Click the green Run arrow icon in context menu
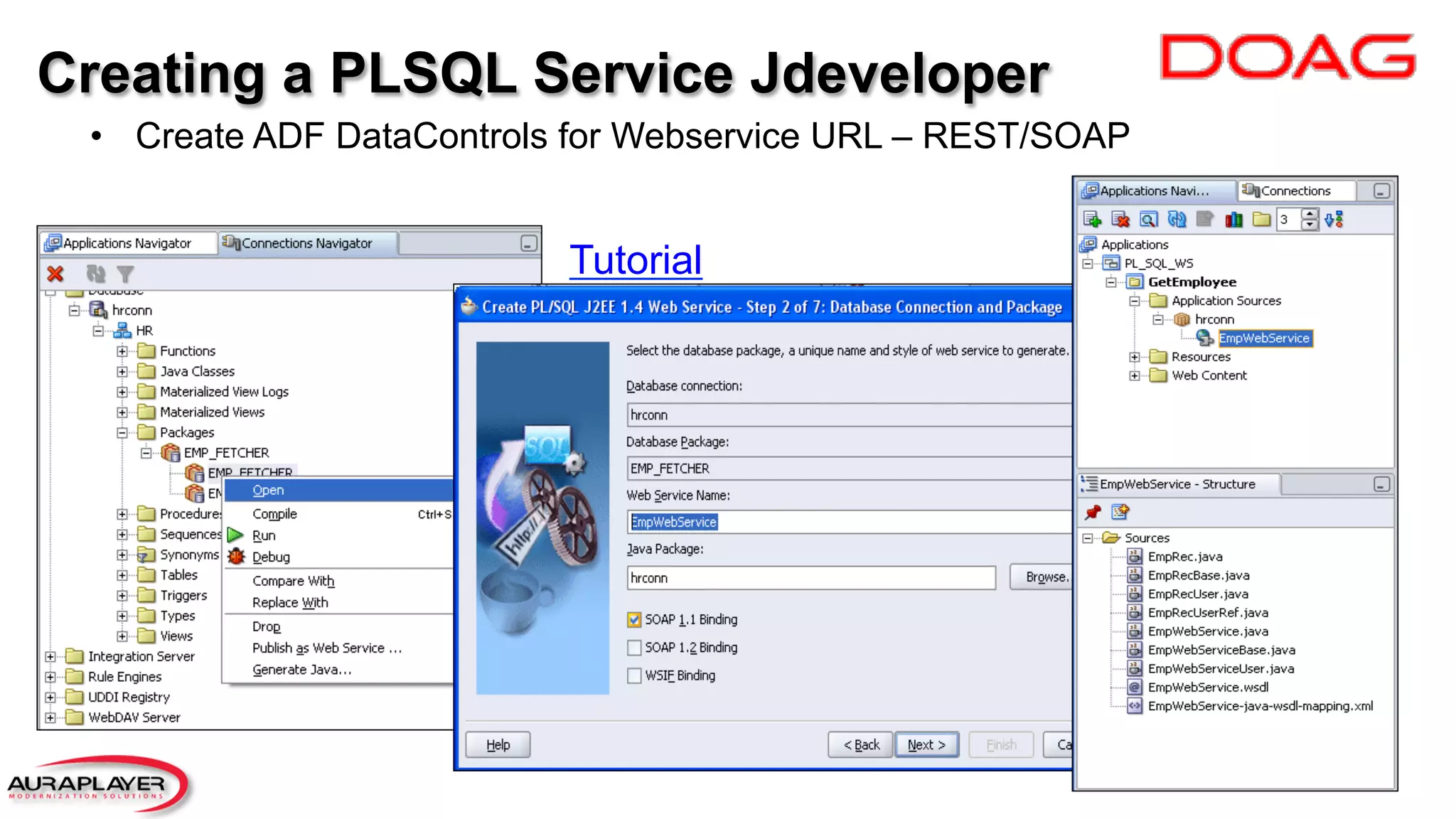 click(235, 535)
